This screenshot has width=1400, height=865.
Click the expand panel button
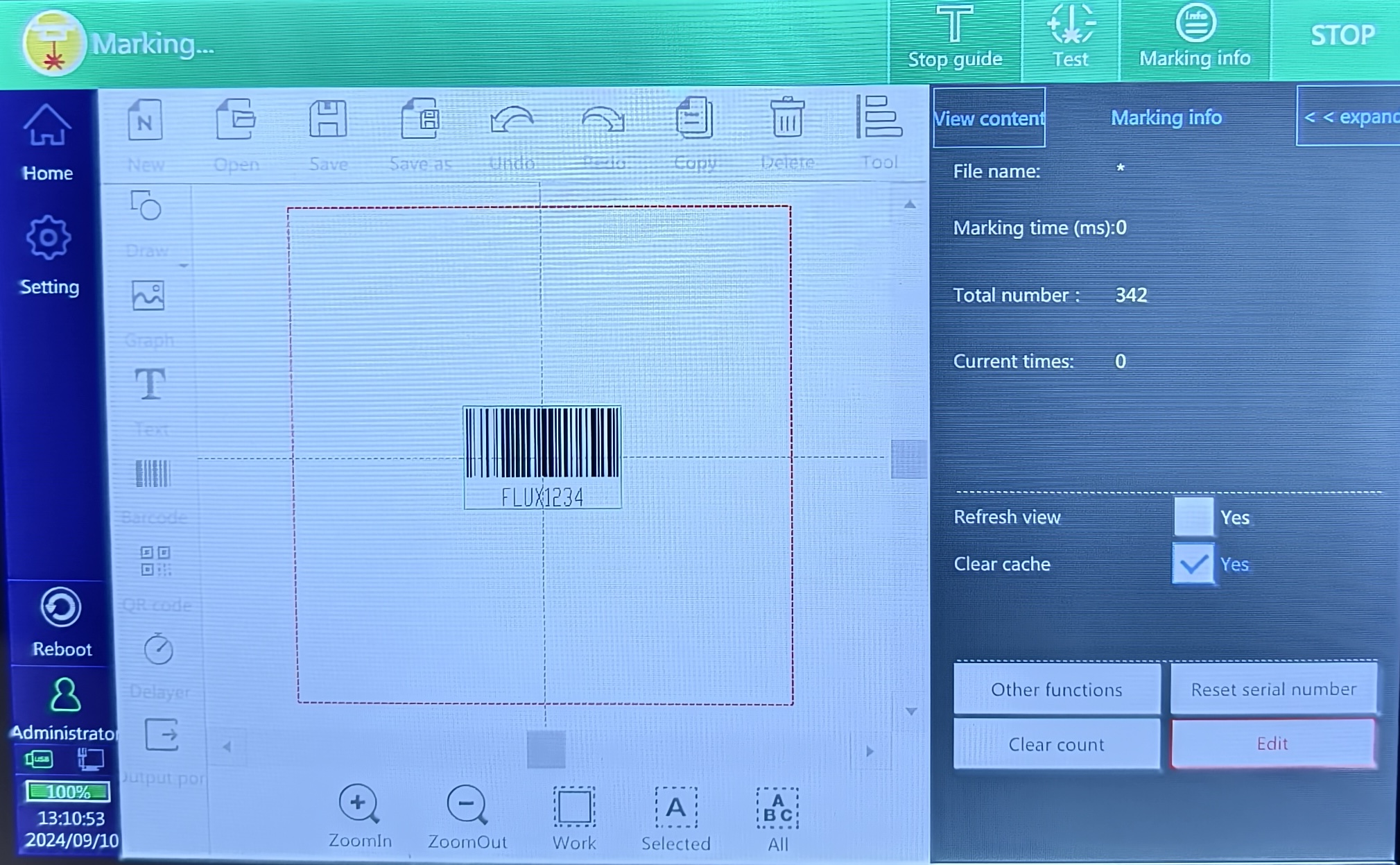[x=1348, y=117]
